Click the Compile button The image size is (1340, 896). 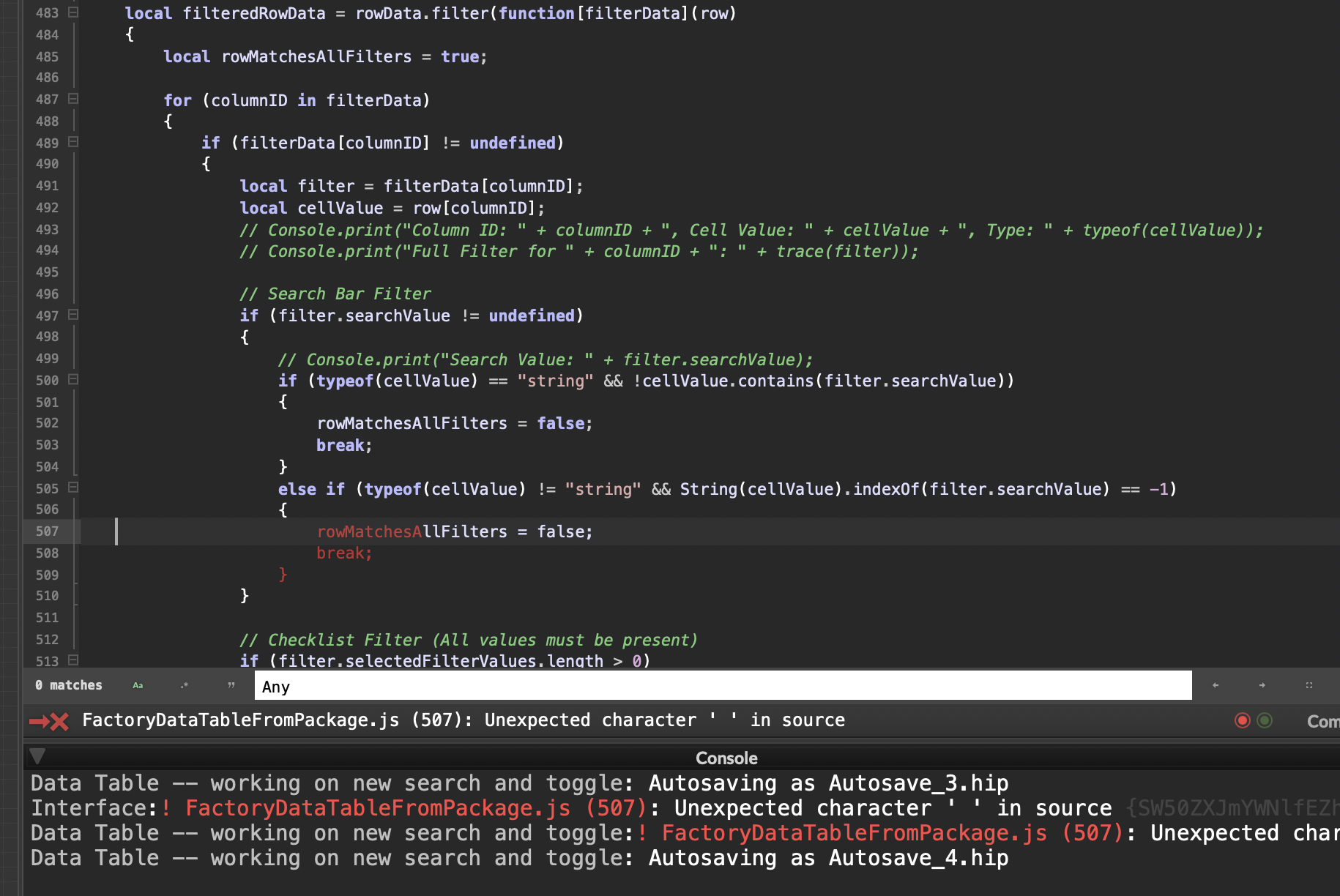pos(1323,721)
